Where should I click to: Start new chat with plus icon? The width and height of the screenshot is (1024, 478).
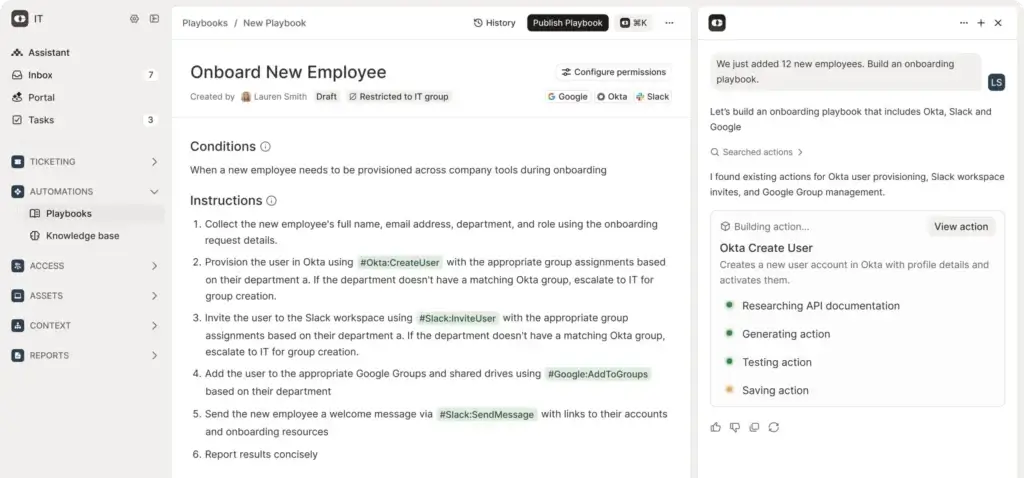pos(981,23)
